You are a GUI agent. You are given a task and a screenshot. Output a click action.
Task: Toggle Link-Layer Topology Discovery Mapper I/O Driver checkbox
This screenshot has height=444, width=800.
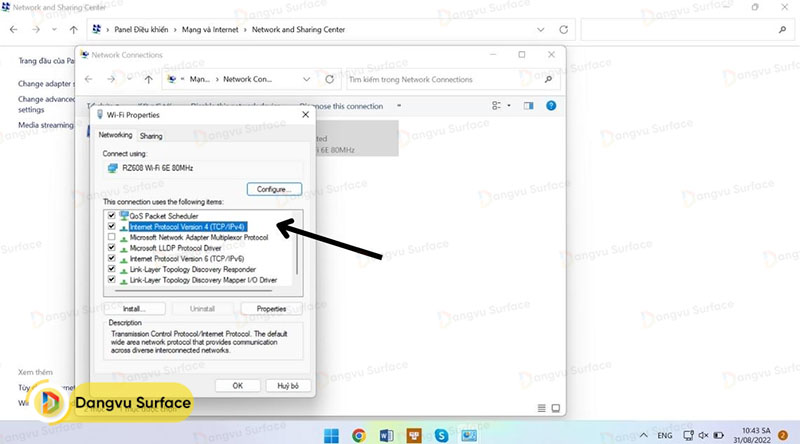[x=111, y=280]
